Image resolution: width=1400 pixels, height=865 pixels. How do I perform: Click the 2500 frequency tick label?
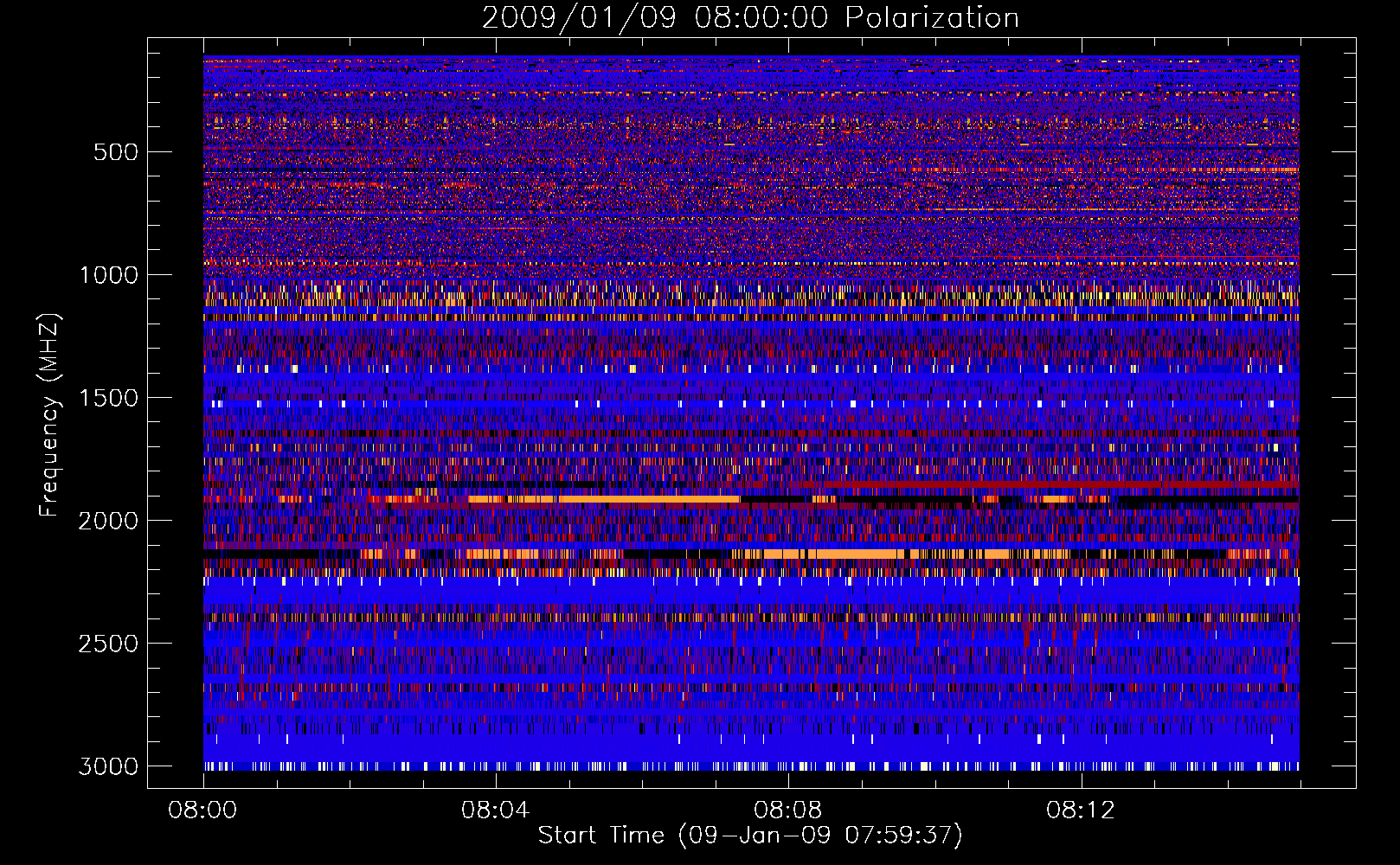point(108,644)
